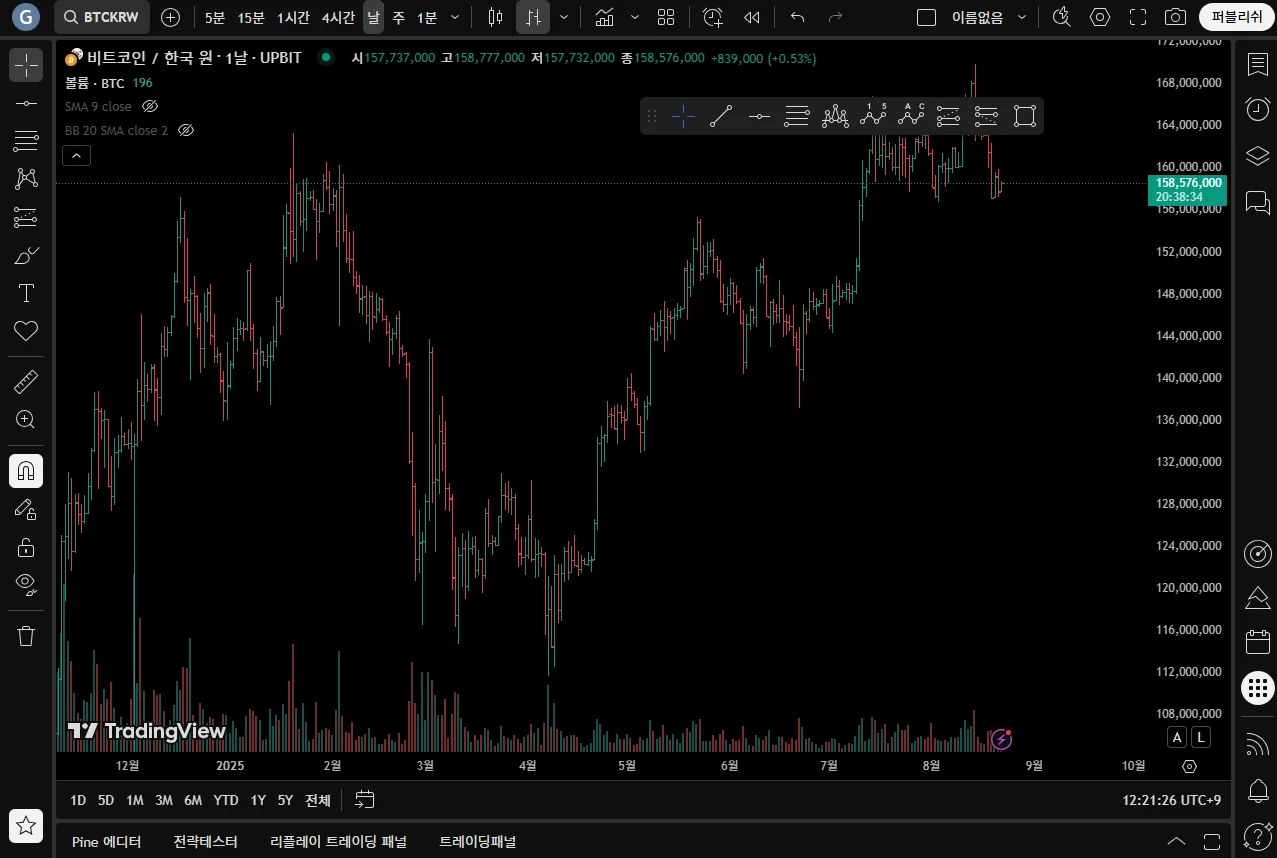The height and width of the screenshot is (858, 1277).
Task: Toggle hide all drawings eye icon
Action: (x=26, y=584)
